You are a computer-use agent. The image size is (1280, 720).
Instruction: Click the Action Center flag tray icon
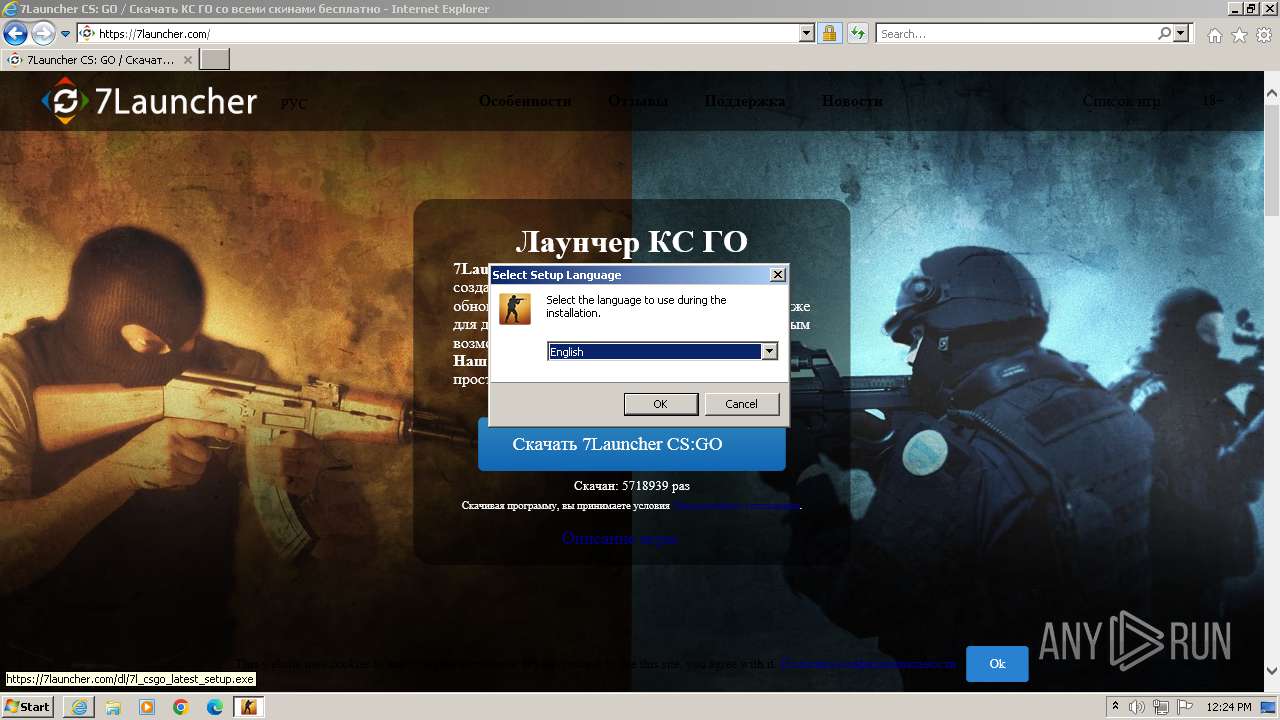[x=1187, y=707]
